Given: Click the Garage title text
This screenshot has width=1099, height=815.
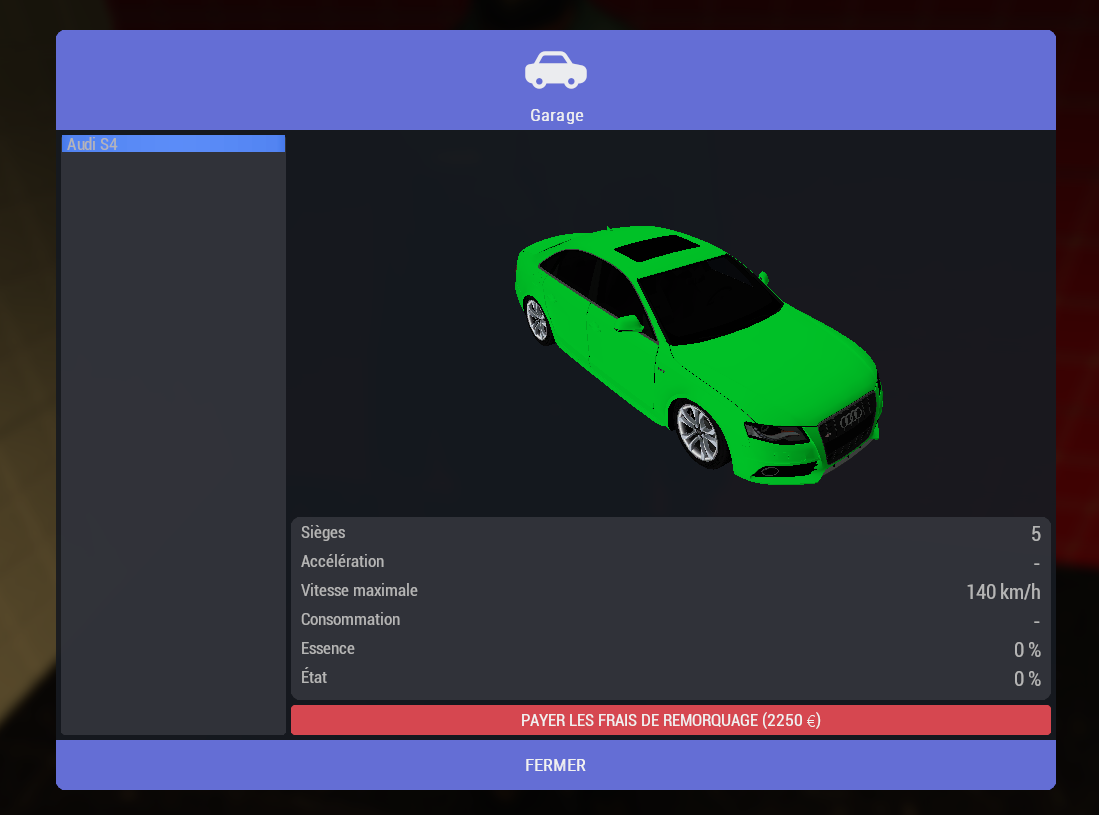Looking at the screenshot, I should tap(556, 115).
